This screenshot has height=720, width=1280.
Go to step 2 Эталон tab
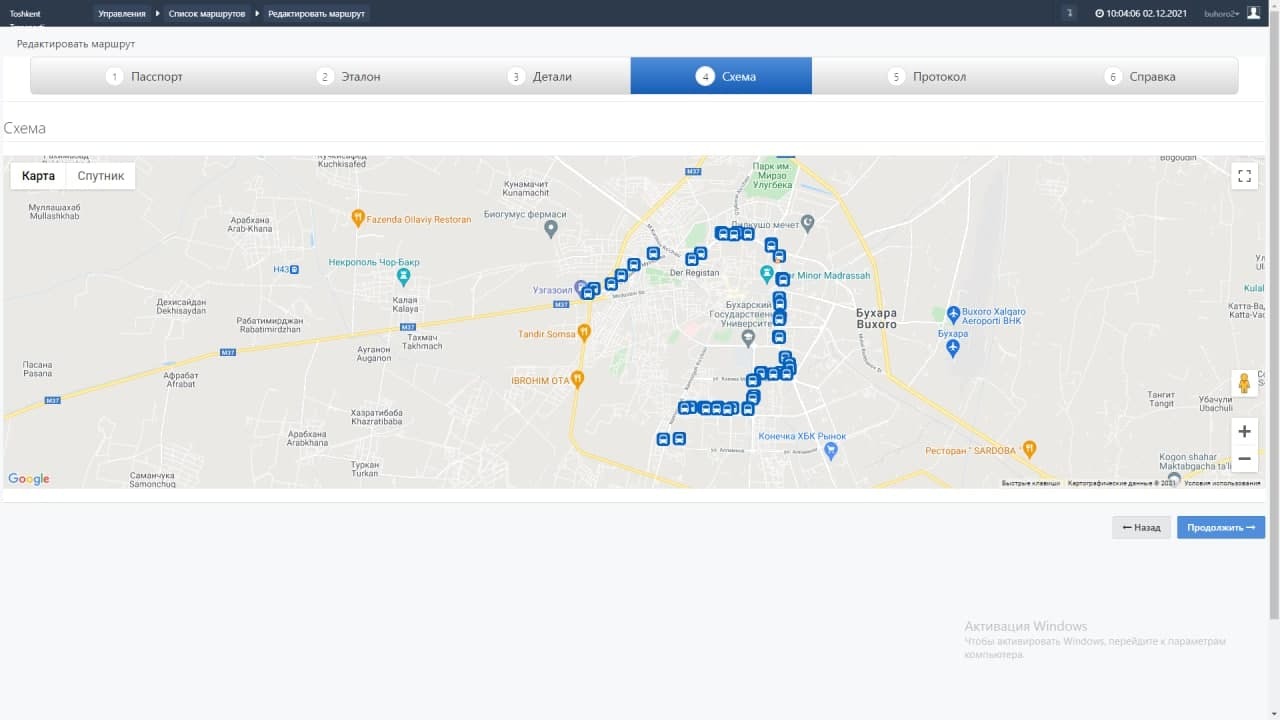[349, 76]
